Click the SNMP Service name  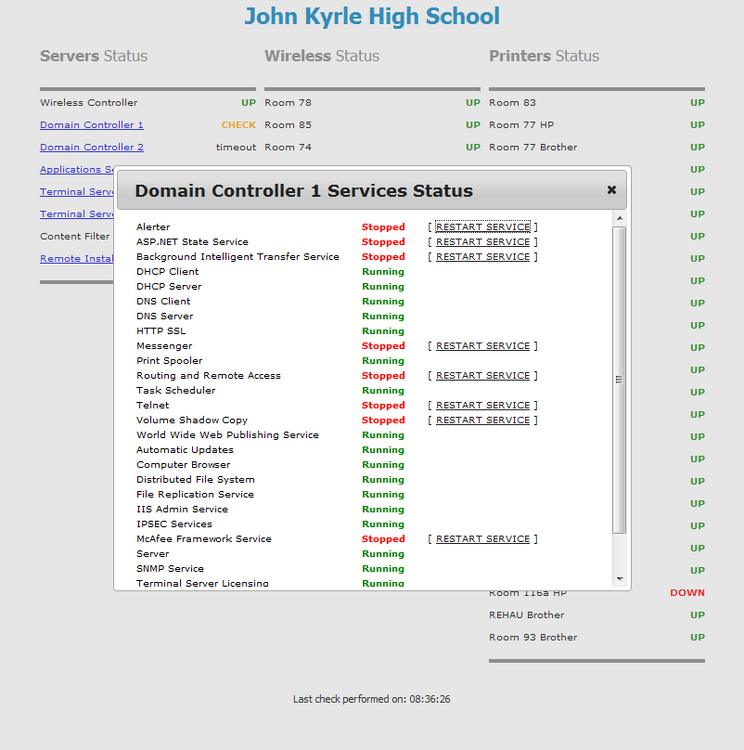coord(170,568)
